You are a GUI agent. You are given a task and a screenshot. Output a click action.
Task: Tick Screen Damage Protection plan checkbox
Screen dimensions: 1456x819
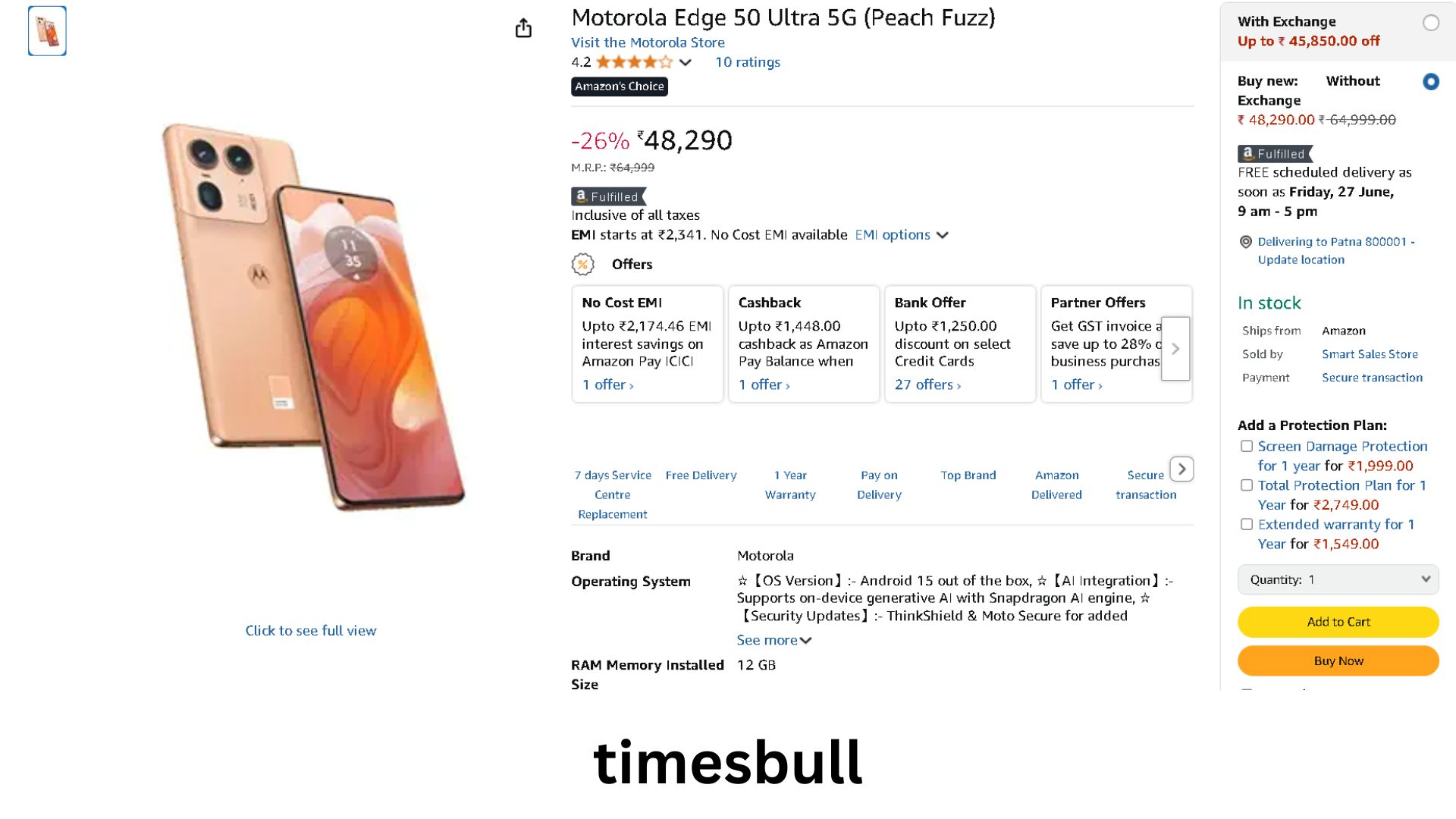(x=1246, y=446)
